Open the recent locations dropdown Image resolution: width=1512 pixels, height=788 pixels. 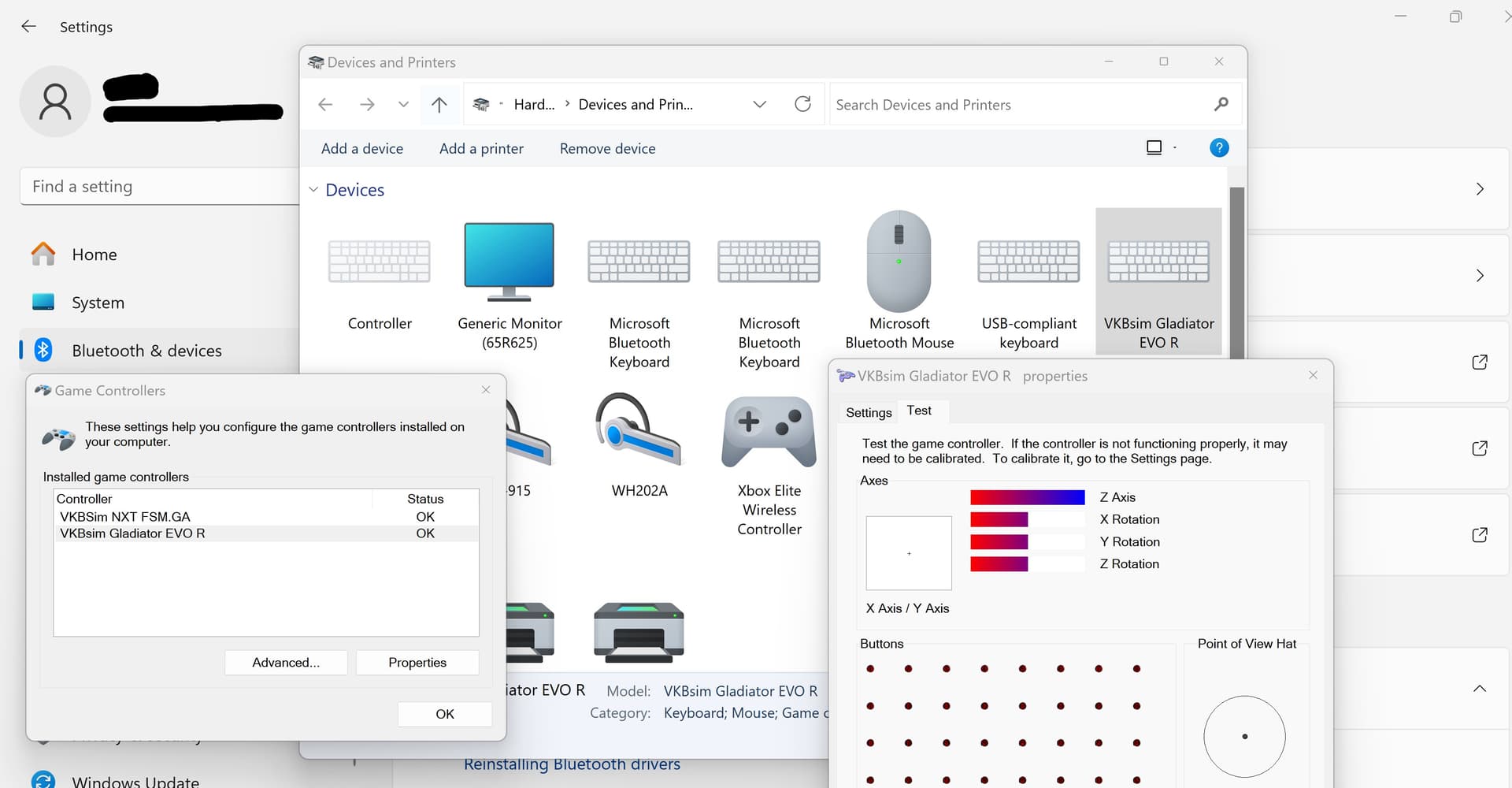[x=403, y=104]
